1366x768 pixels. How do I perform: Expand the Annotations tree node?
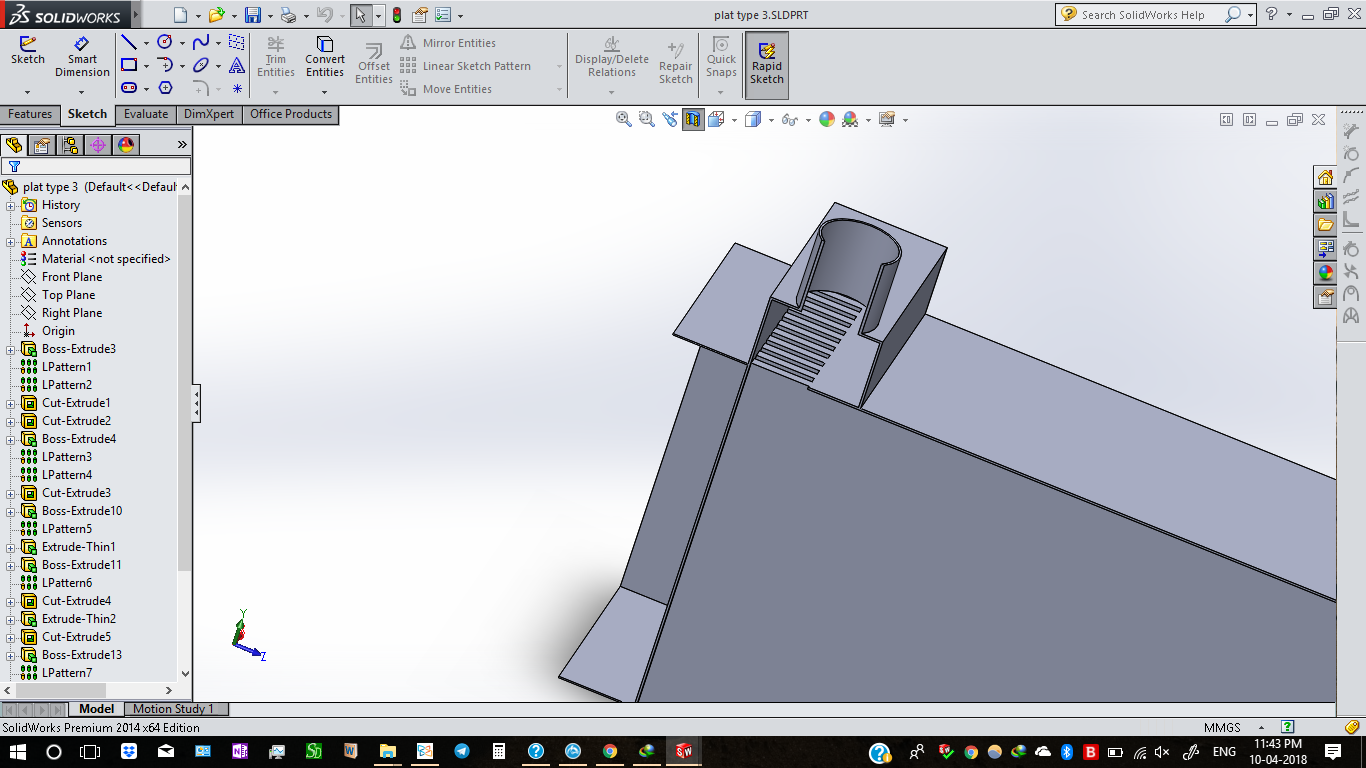tap(11, 241)
